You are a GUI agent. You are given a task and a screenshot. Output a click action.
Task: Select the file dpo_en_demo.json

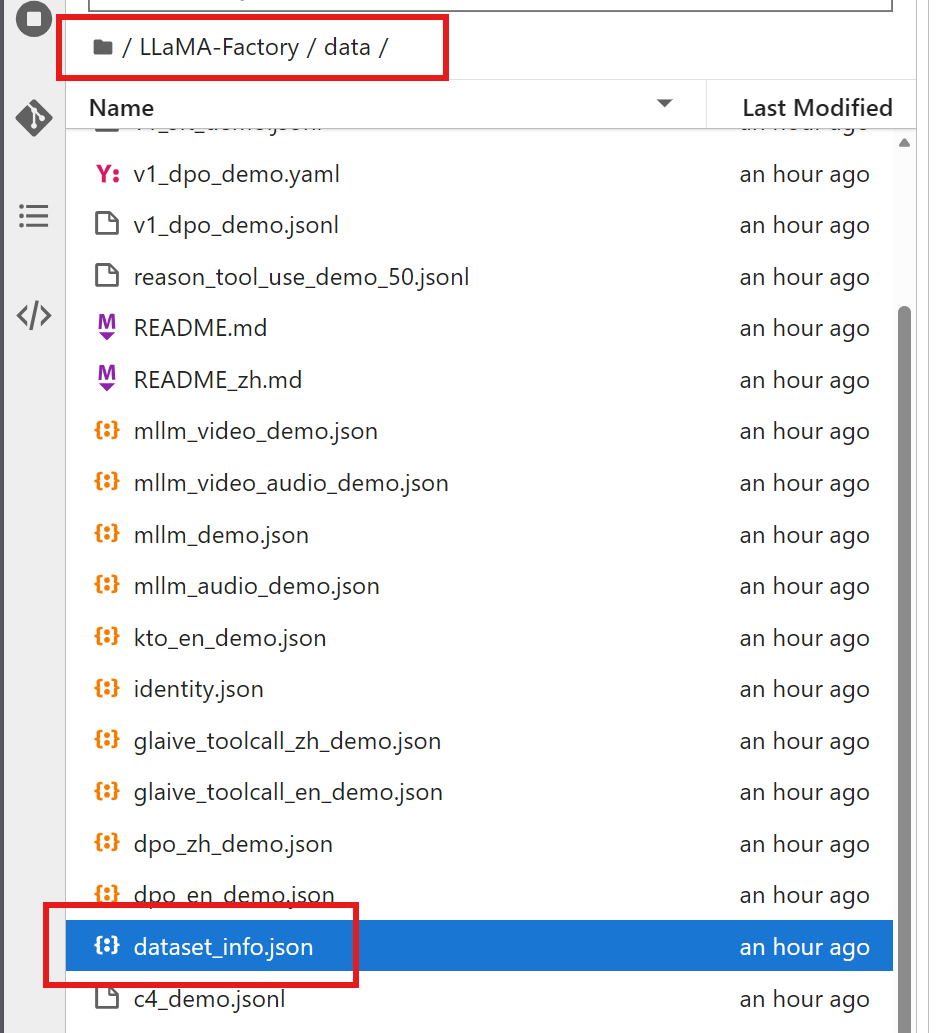point(479,895)
